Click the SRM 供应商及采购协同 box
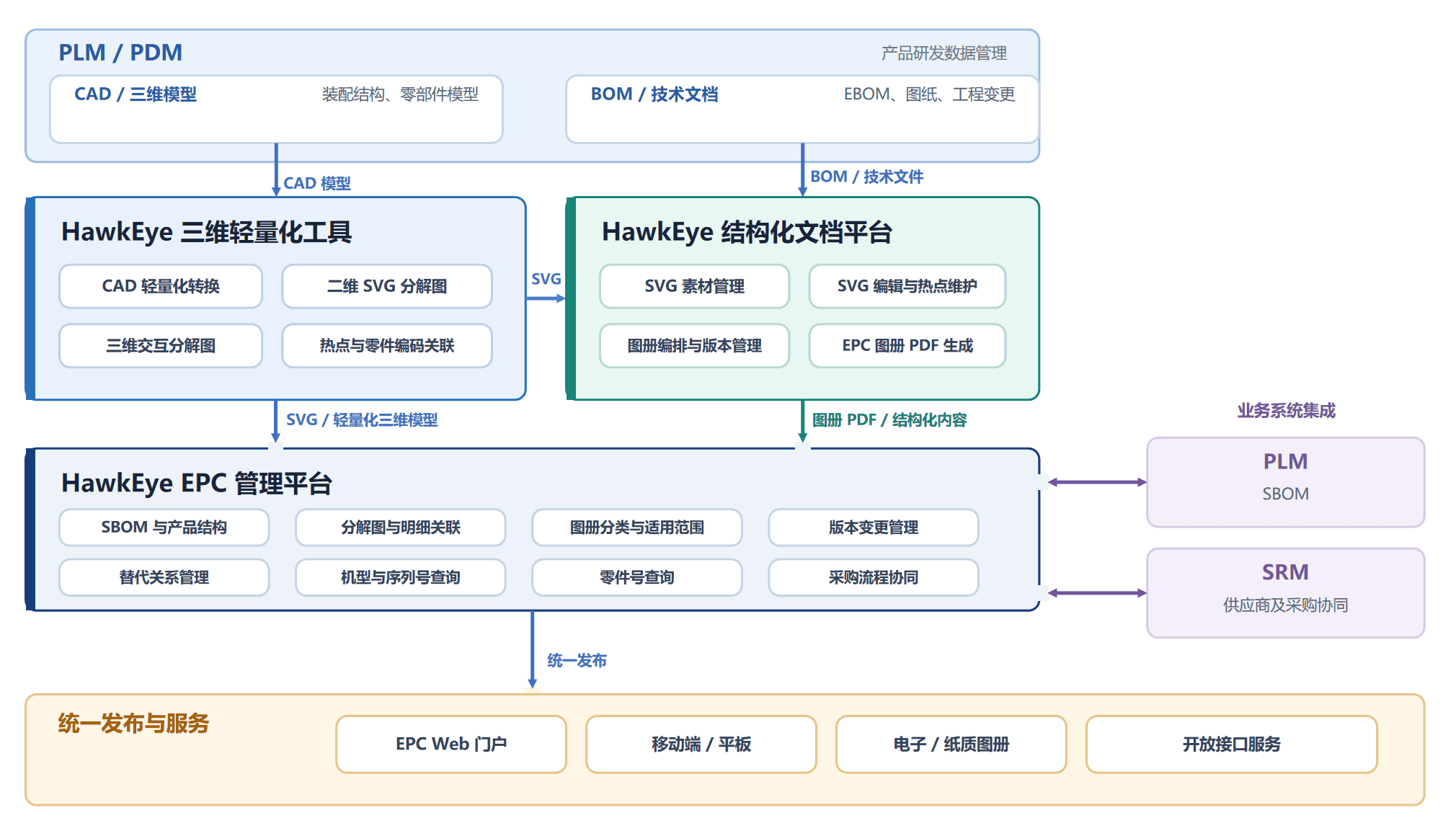The width and height of the screenshot is (1456, 823). 1286,593
